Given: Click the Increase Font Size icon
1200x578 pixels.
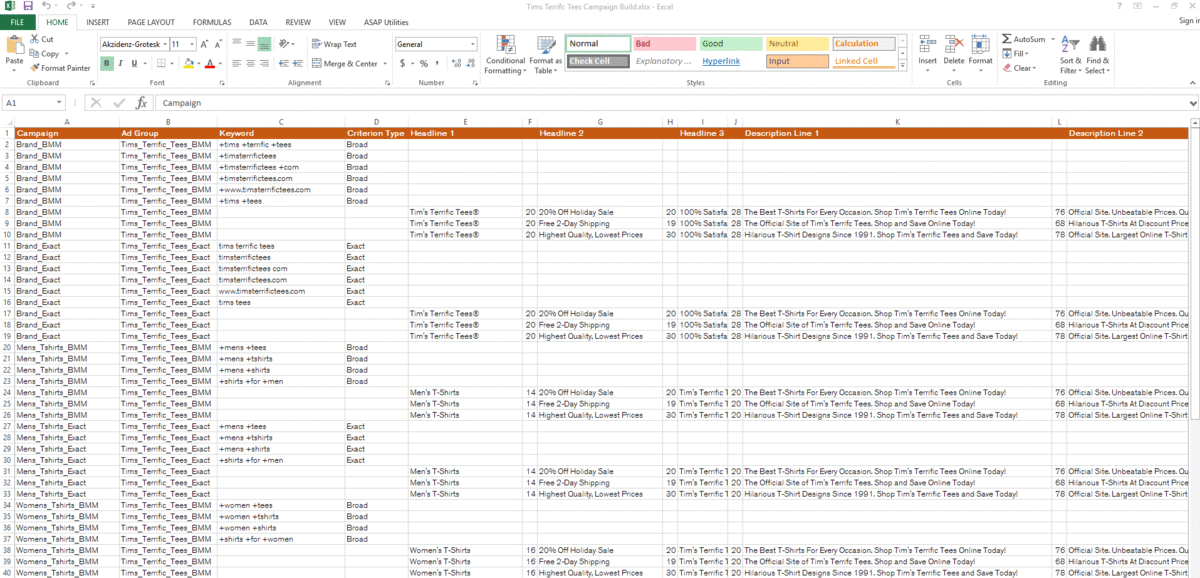Looking at the screenshot, I should tap(204, 44).
